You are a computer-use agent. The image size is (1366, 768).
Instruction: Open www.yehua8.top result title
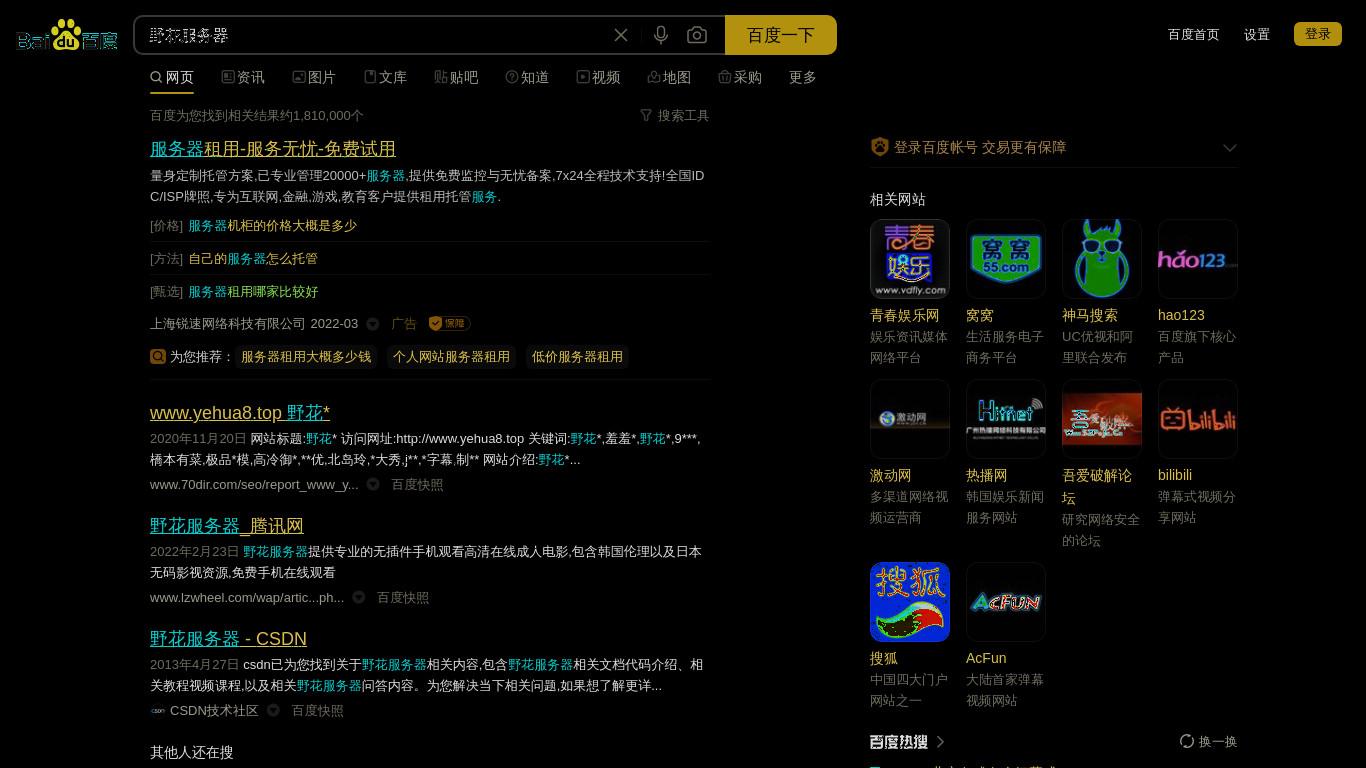tap(240, 412)
